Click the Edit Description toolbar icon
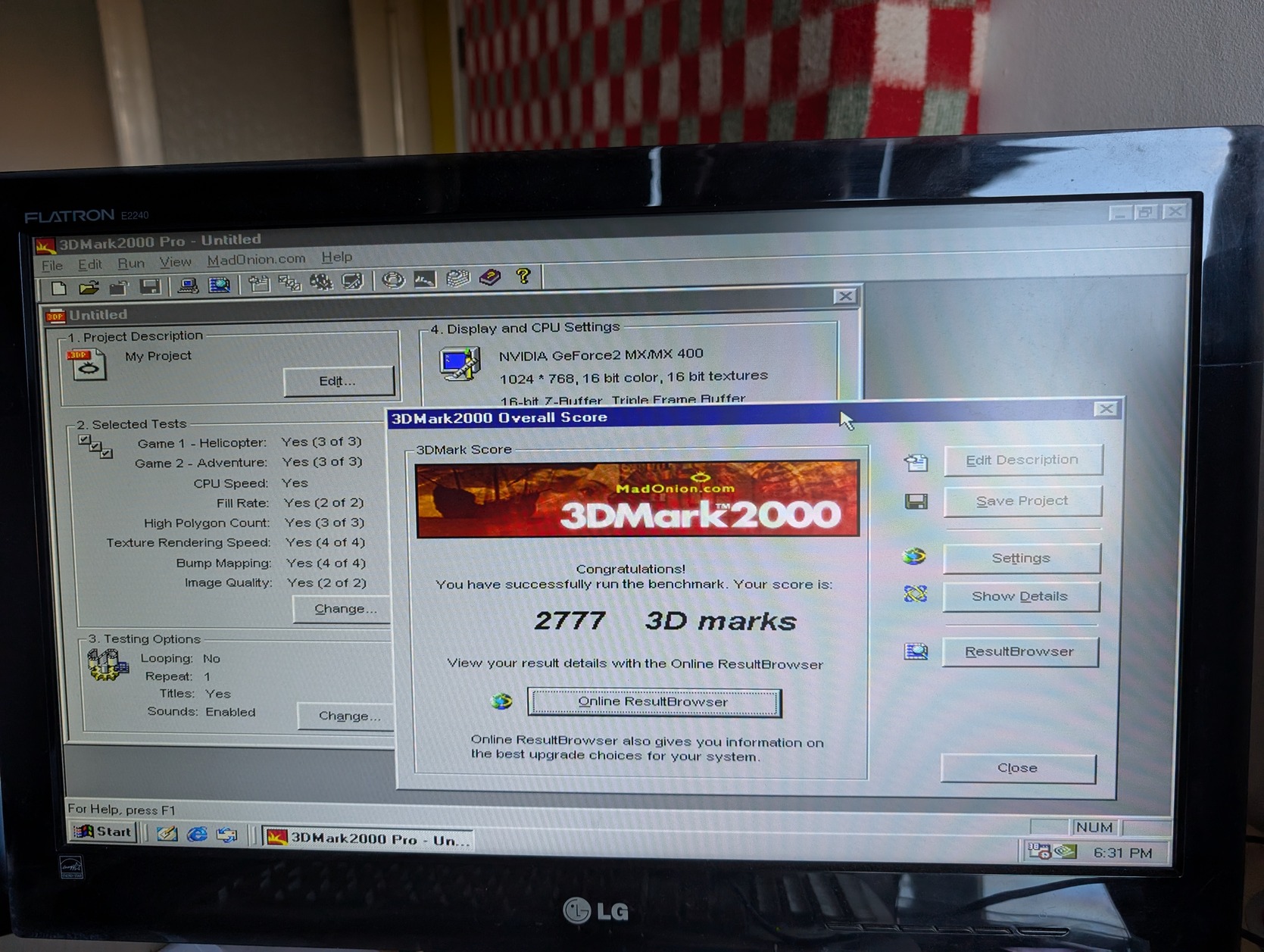This screenshot has height=952, width=1264. pyautogui.click(x=259, y=283)
